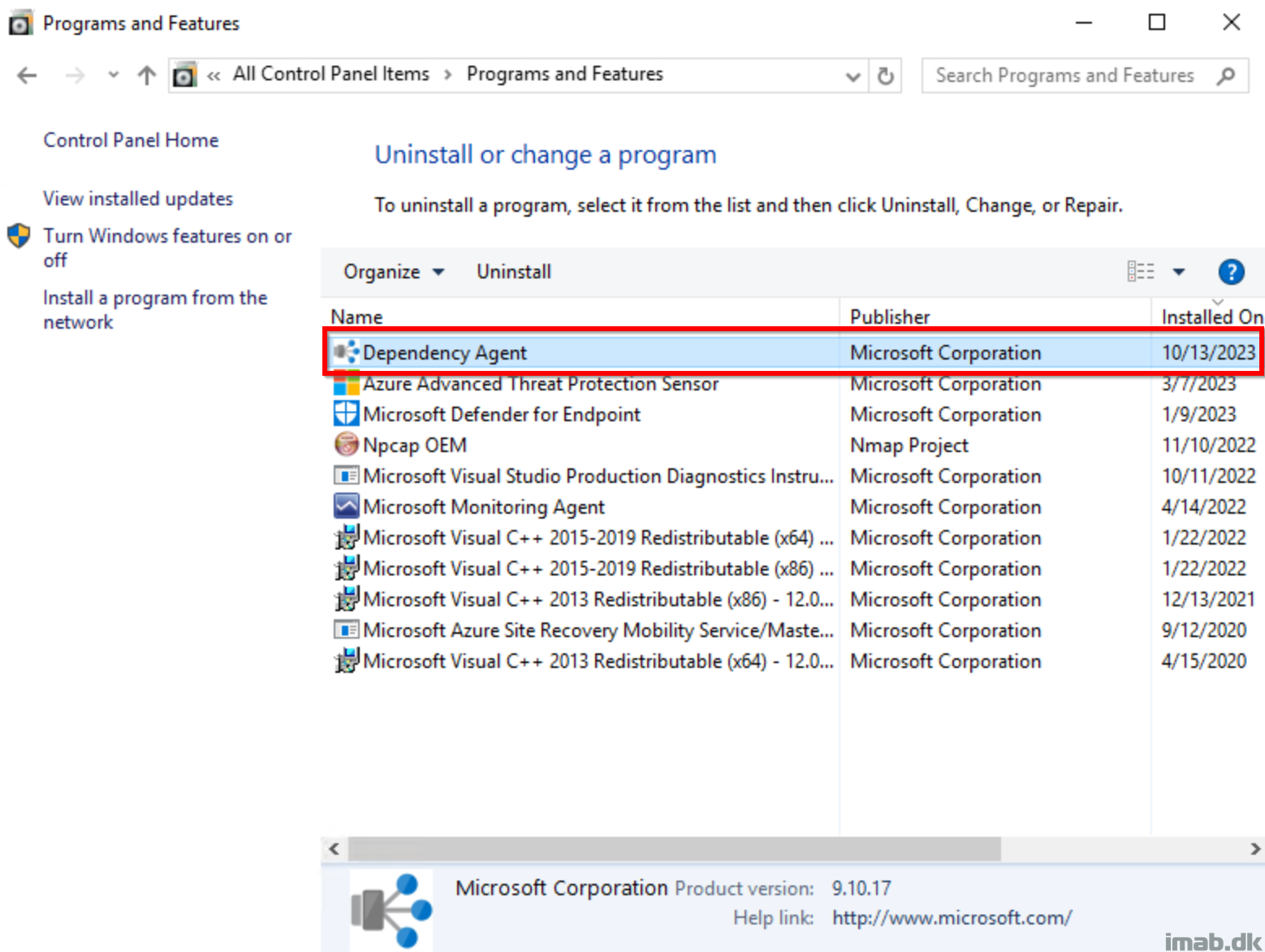The image size is (1265, 952).
Task: Open Turn Windows features on or off
Action: [167, 248]
